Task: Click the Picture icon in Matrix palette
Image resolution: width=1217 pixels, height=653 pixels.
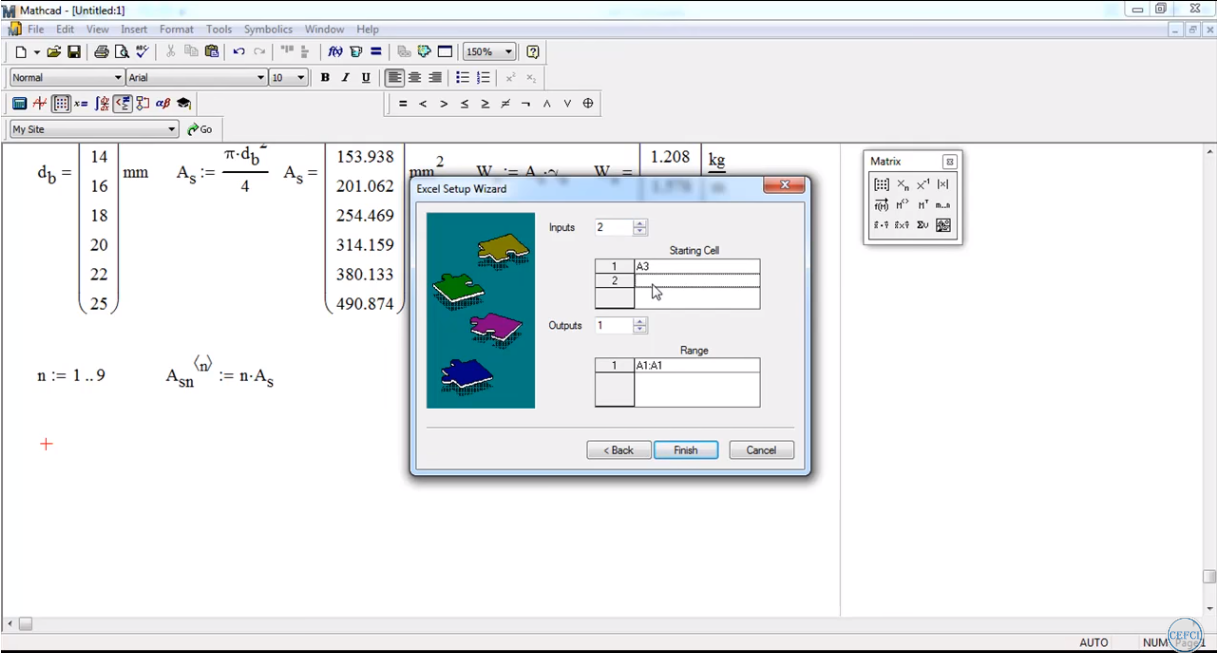Action: [943, 225]
